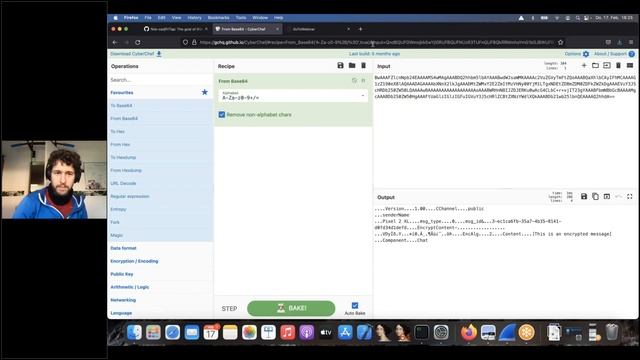
Task: Open App Store in the Dock
Action: [x=345, y=332]
